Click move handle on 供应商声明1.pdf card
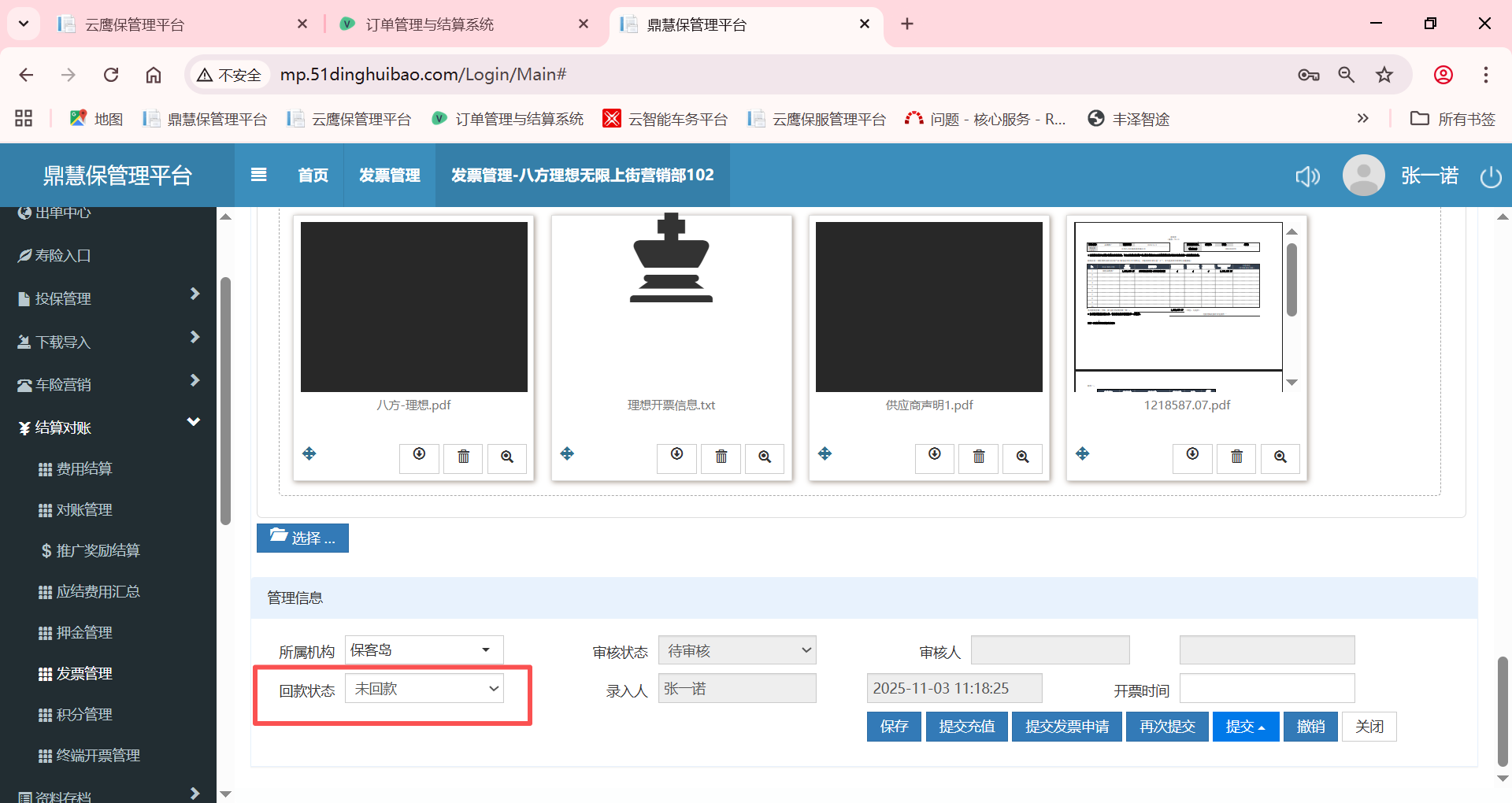 point(825,453)
